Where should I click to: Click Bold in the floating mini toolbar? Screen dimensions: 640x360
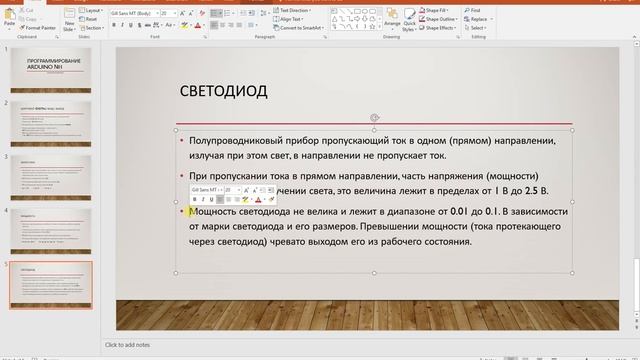(x=195, y=200)
